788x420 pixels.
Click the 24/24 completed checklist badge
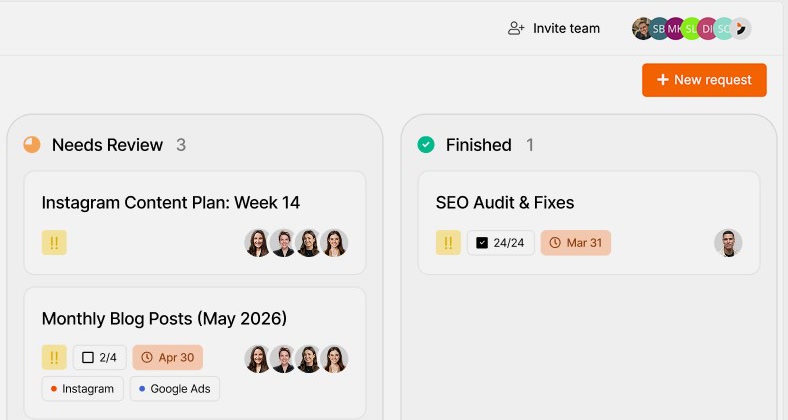coord(501,243)
